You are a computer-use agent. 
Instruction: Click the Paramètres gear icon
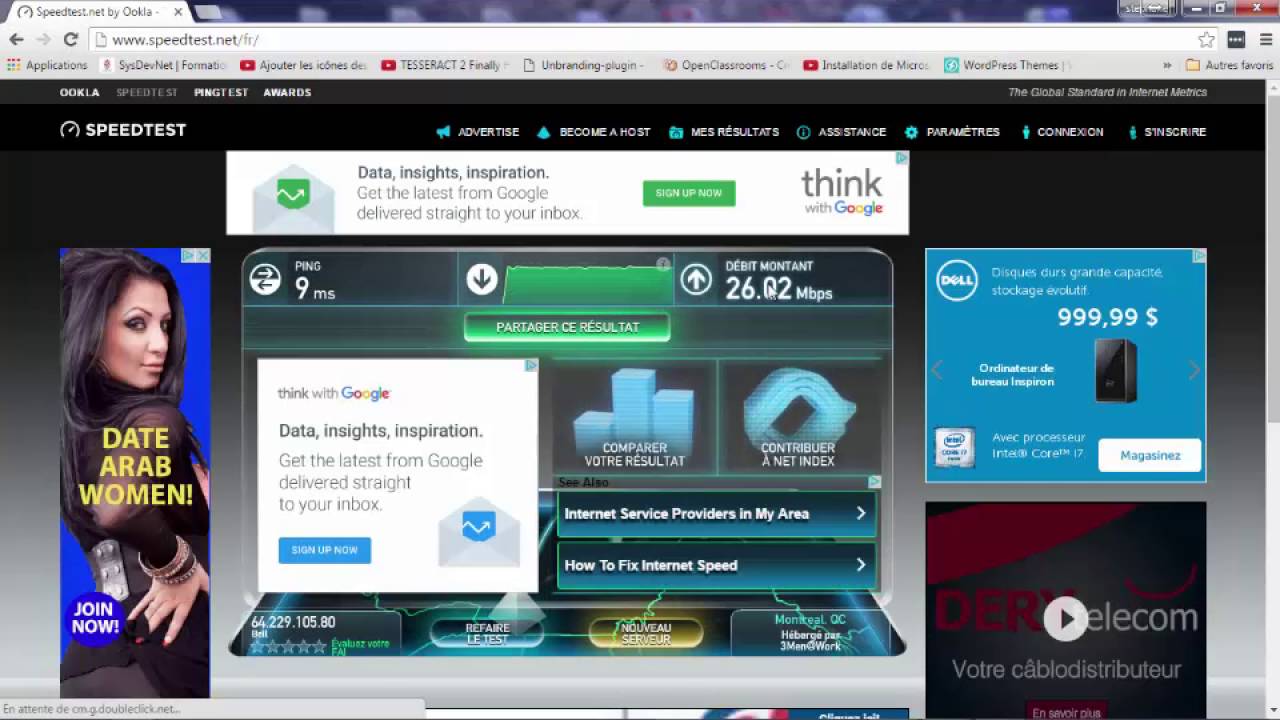click(911, 132)
